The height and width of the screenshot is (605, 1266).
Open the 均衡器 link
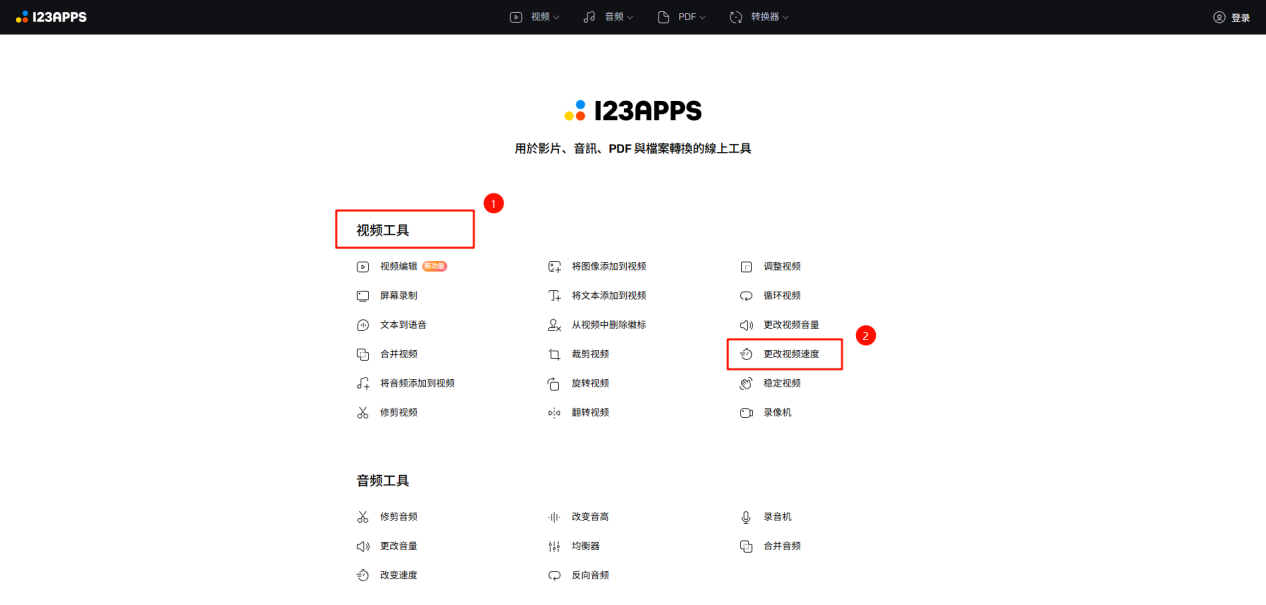(x=586, y=546)
